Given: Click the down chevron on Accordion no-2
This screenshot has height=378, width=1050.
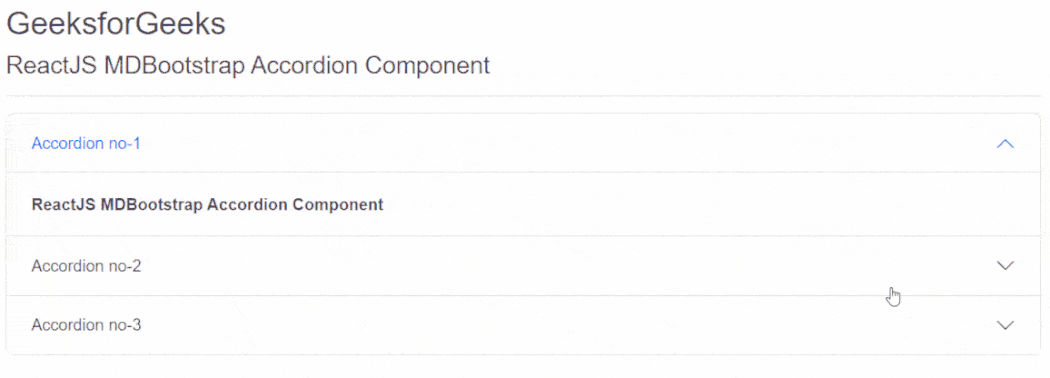Looking at the screenshot, I should pos(1005,265).
